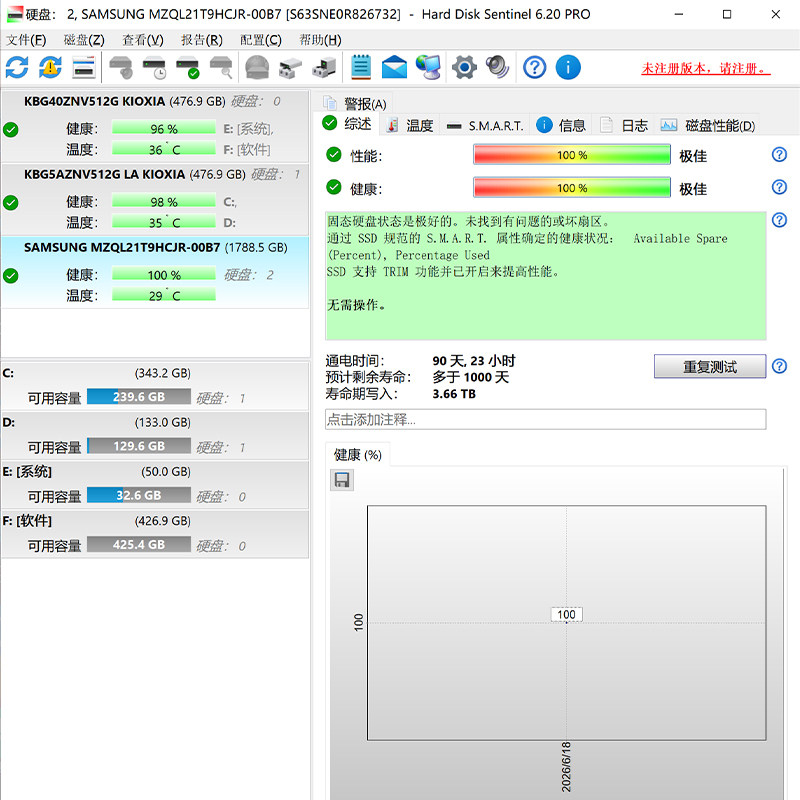Viewport: 800px width, 800px height.
Task: Click the '90 天, 23 小时' power-on time value
Action: [x=474, y=361]
